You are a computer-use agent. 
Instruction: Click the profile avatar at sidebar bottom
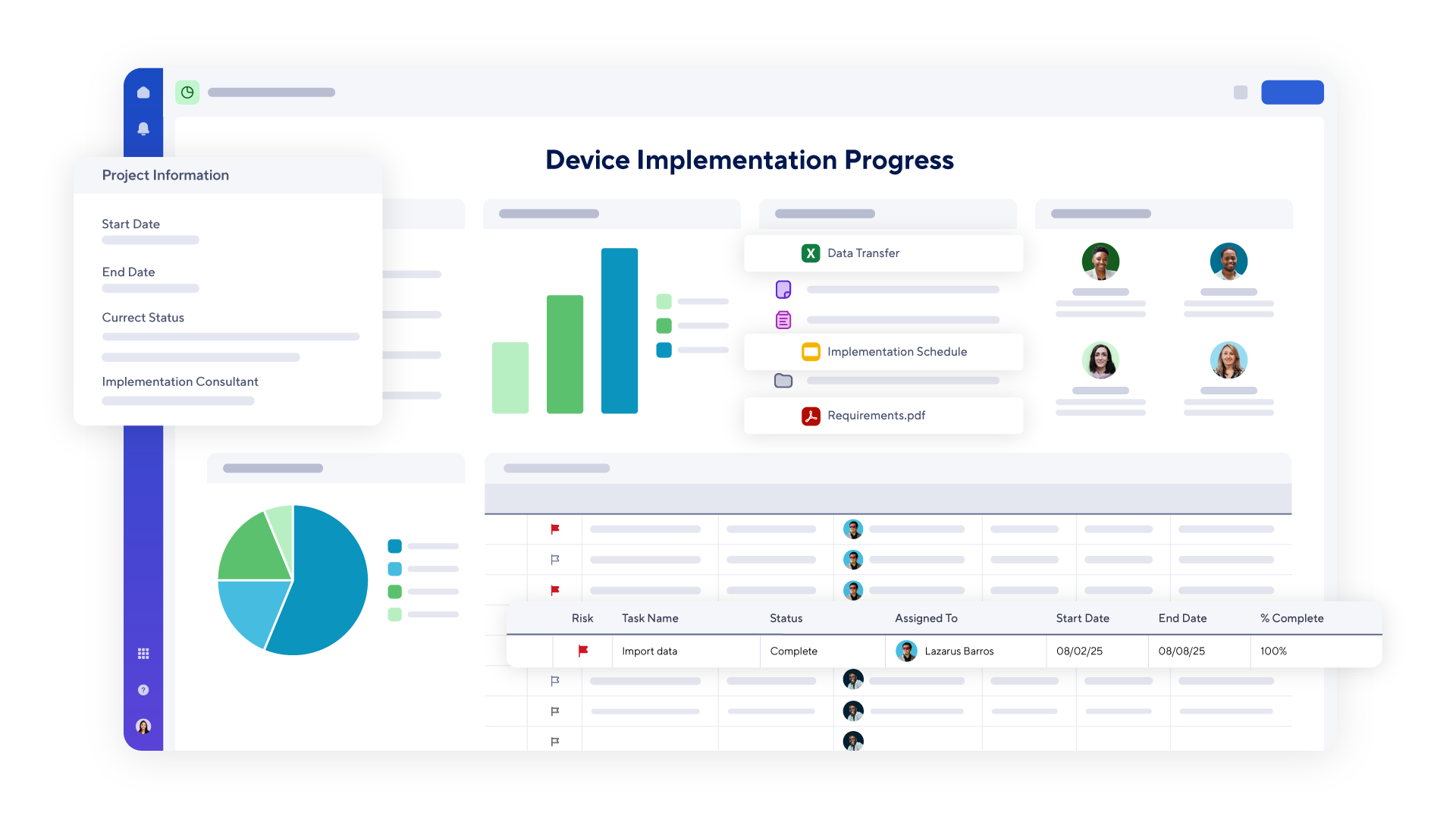143,726
